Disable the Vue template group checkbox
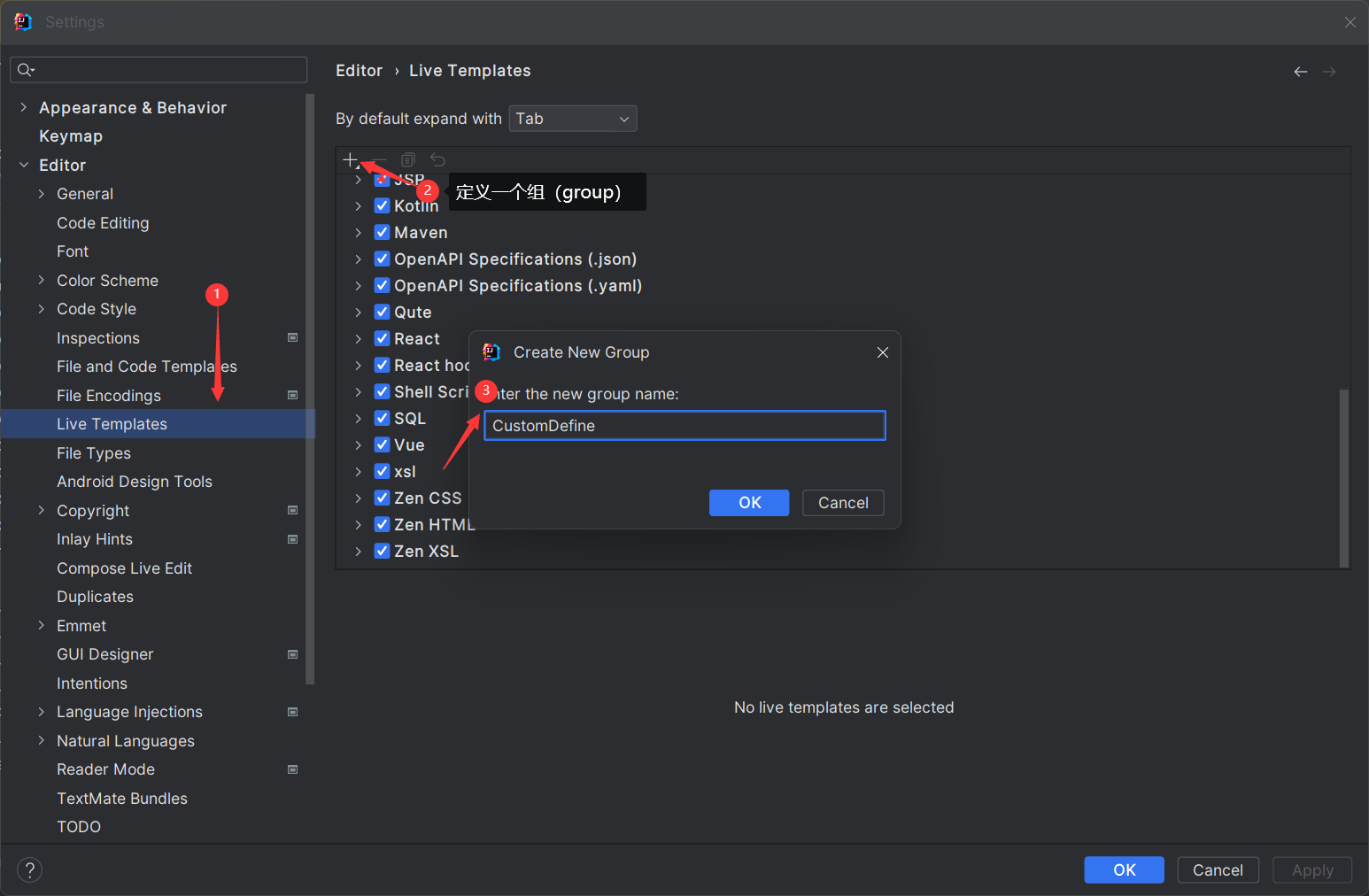The image size is (1369, 896). pos(383,444)
